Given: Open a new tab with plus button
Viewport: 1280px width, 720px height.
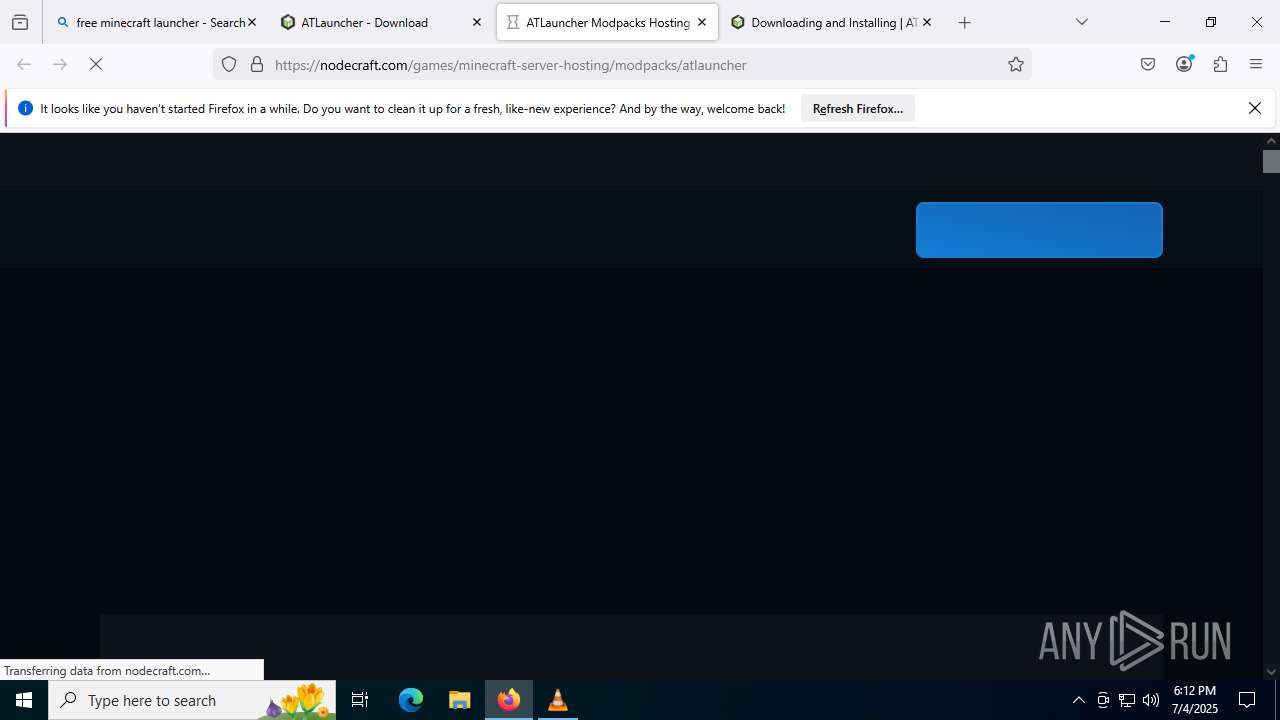Looking at the screenshot, I should click(965, 22).
